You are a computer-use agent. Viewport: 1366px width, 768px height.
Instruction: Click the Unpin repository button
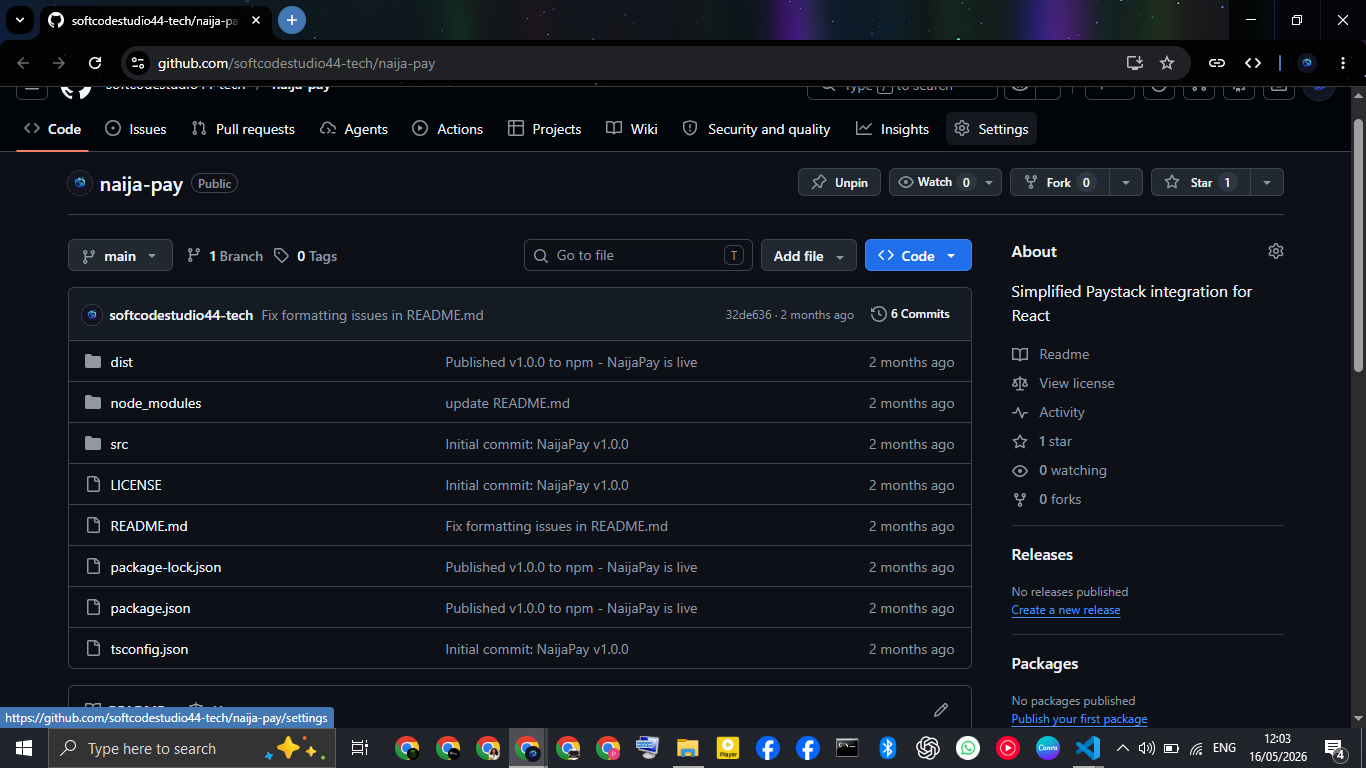click(839, 182)
